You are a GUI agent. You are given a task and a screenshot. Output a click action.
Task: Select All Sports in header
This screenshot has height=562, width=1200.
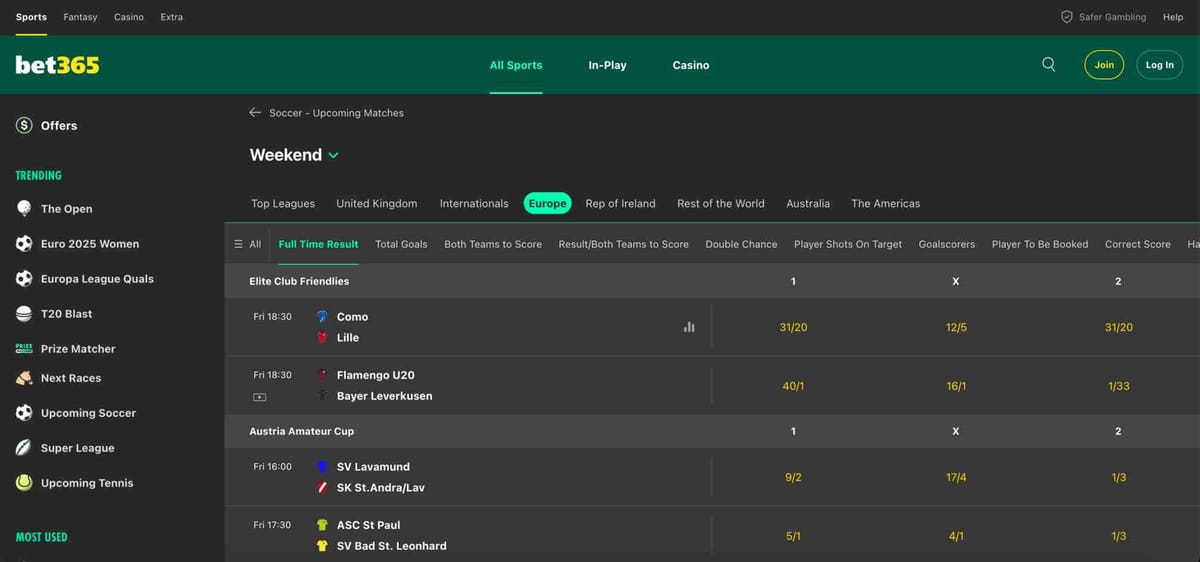516,65
